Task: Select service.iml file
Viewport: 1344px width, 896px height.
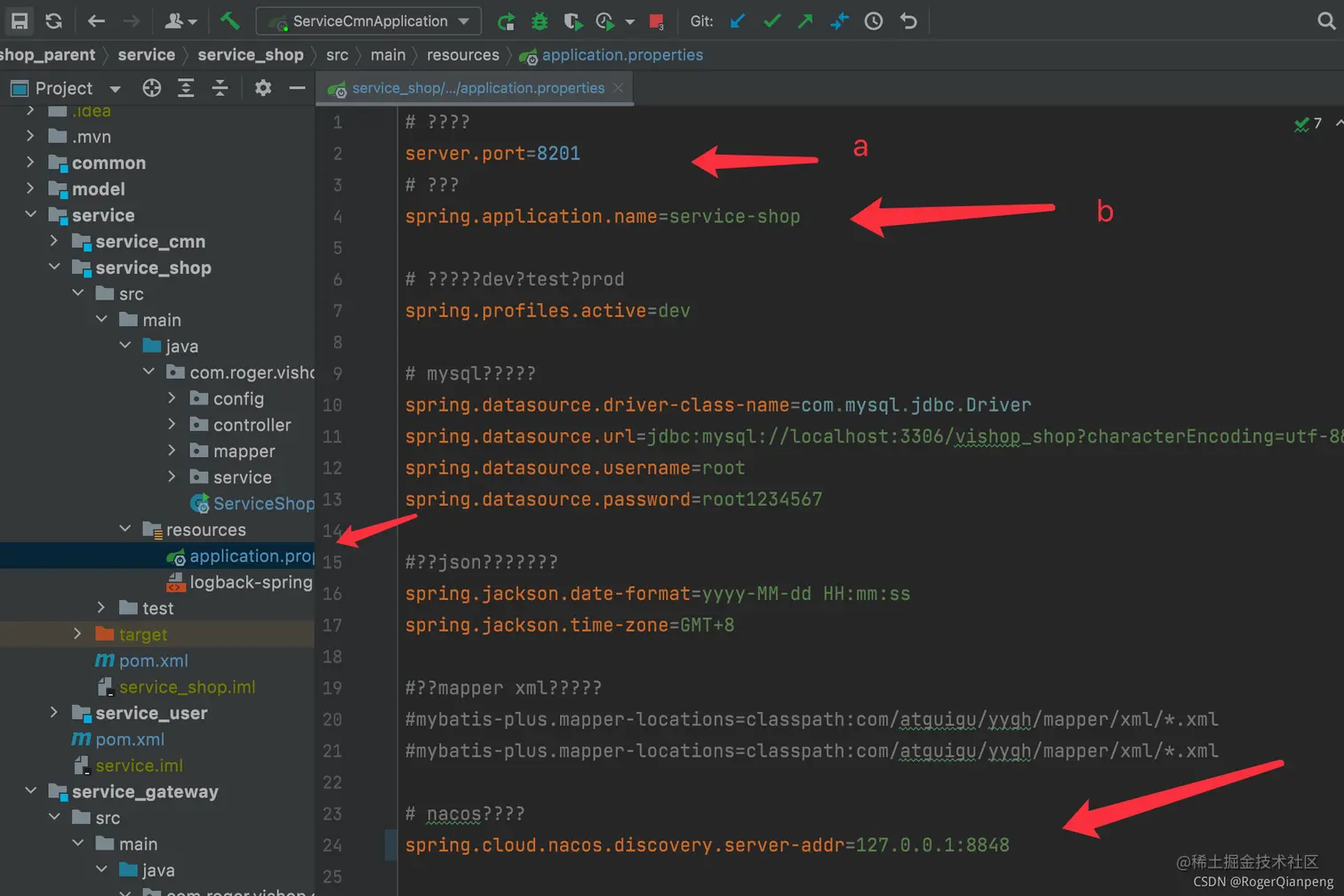Action: click(128, 765)
